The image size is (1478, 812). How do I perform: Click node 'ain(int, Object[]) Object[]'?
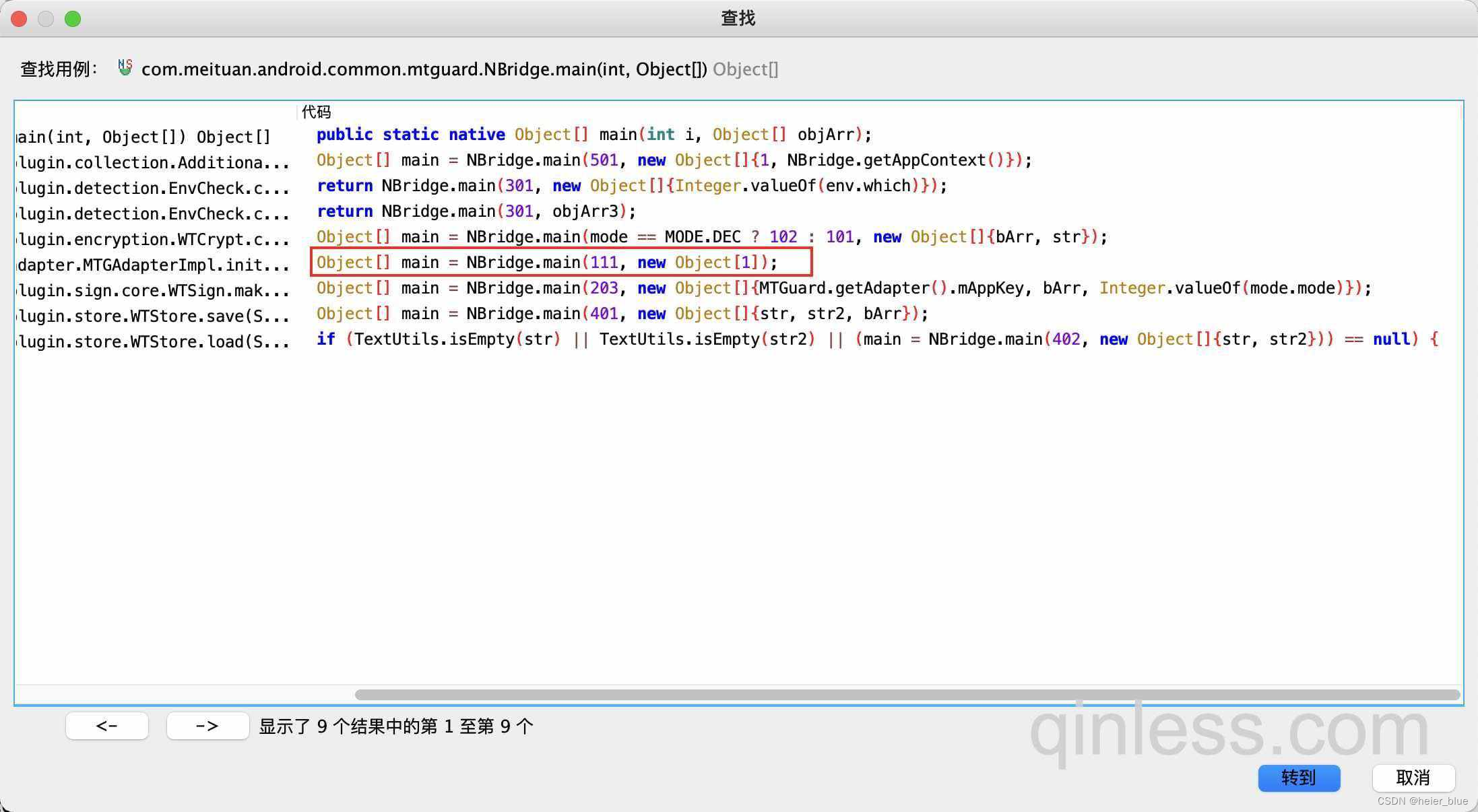pos(143,137)
